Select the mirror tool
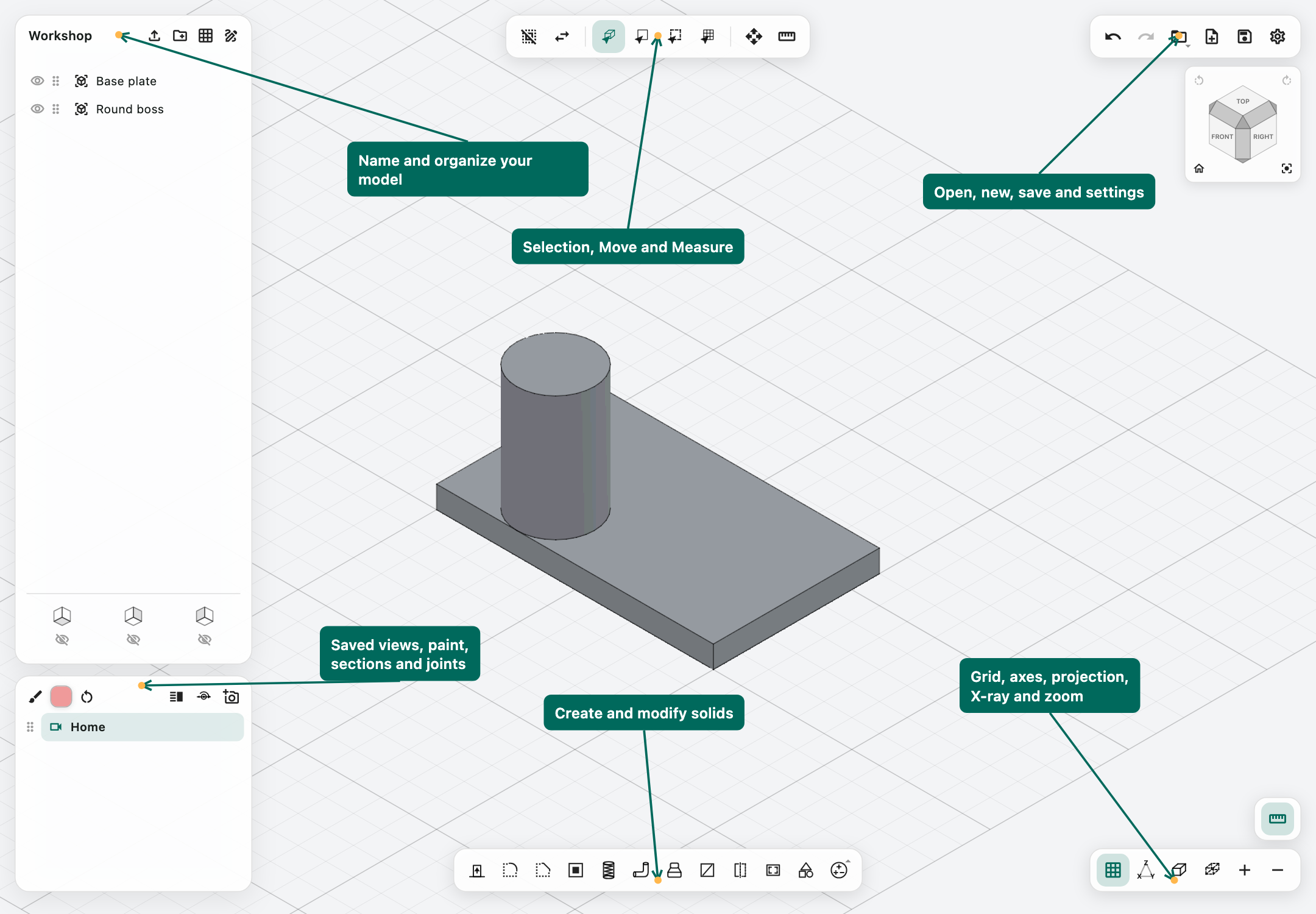Viewport: 1316px width, 914px height. (740, 870)
